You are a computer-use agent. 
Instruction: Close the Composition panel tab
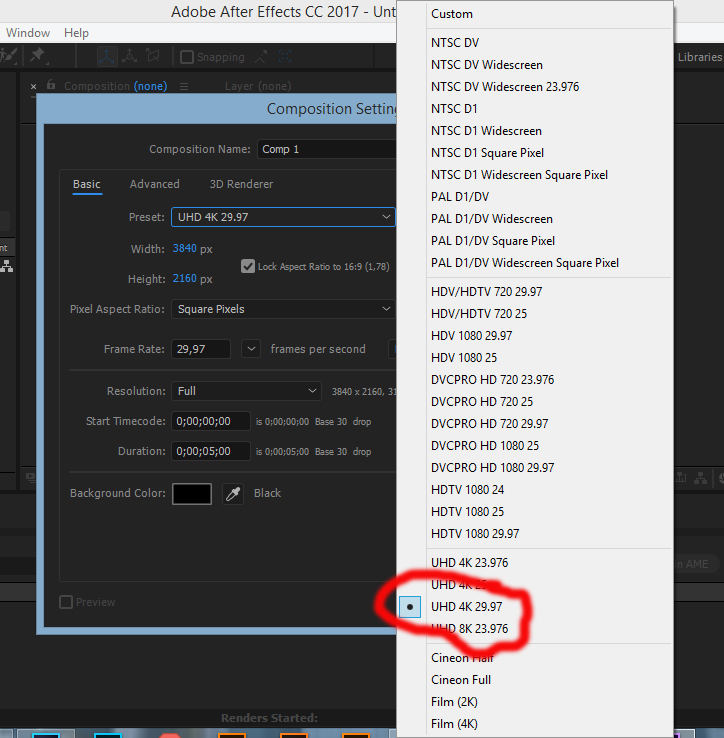(33, 87)
